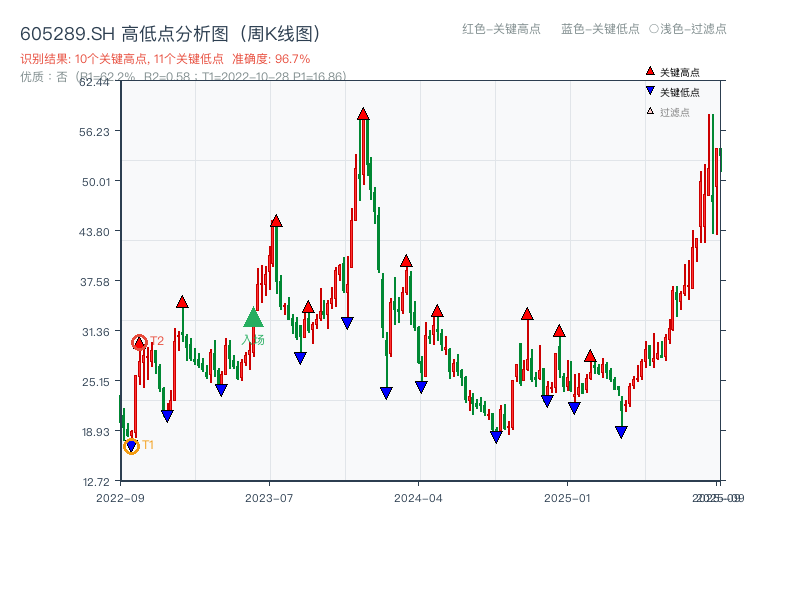Click the blue key-low triangle near the 2023-07 pullback
The height and width of the screenshot is (600, 800).
tap(298, 357)
